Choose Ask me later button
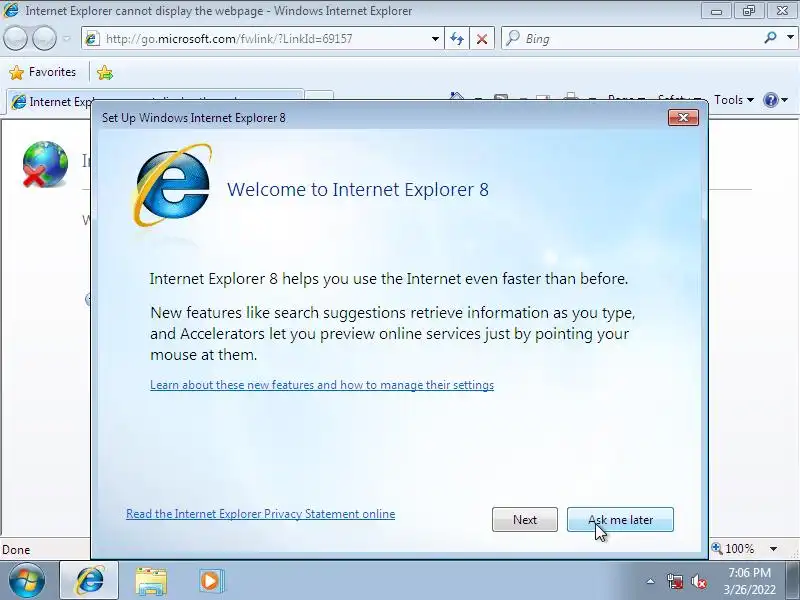800x600 pixels. point(620,519)
